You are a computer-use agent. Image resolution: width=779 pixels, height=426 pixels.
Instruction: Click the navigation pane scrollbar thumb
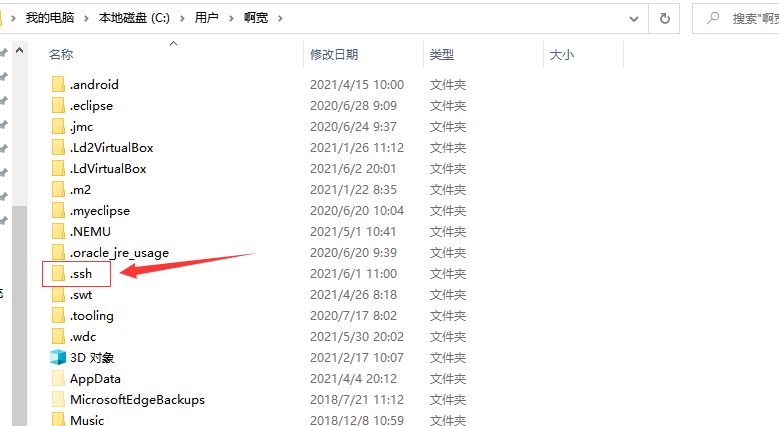[19, 316]
